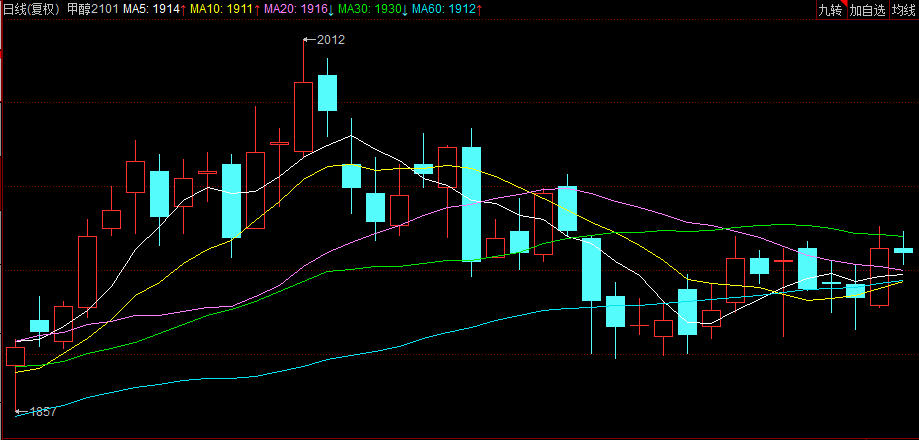Click the tall red candle at the 2012 high
This screenshot has width=919, height=440.
(303, 117)
